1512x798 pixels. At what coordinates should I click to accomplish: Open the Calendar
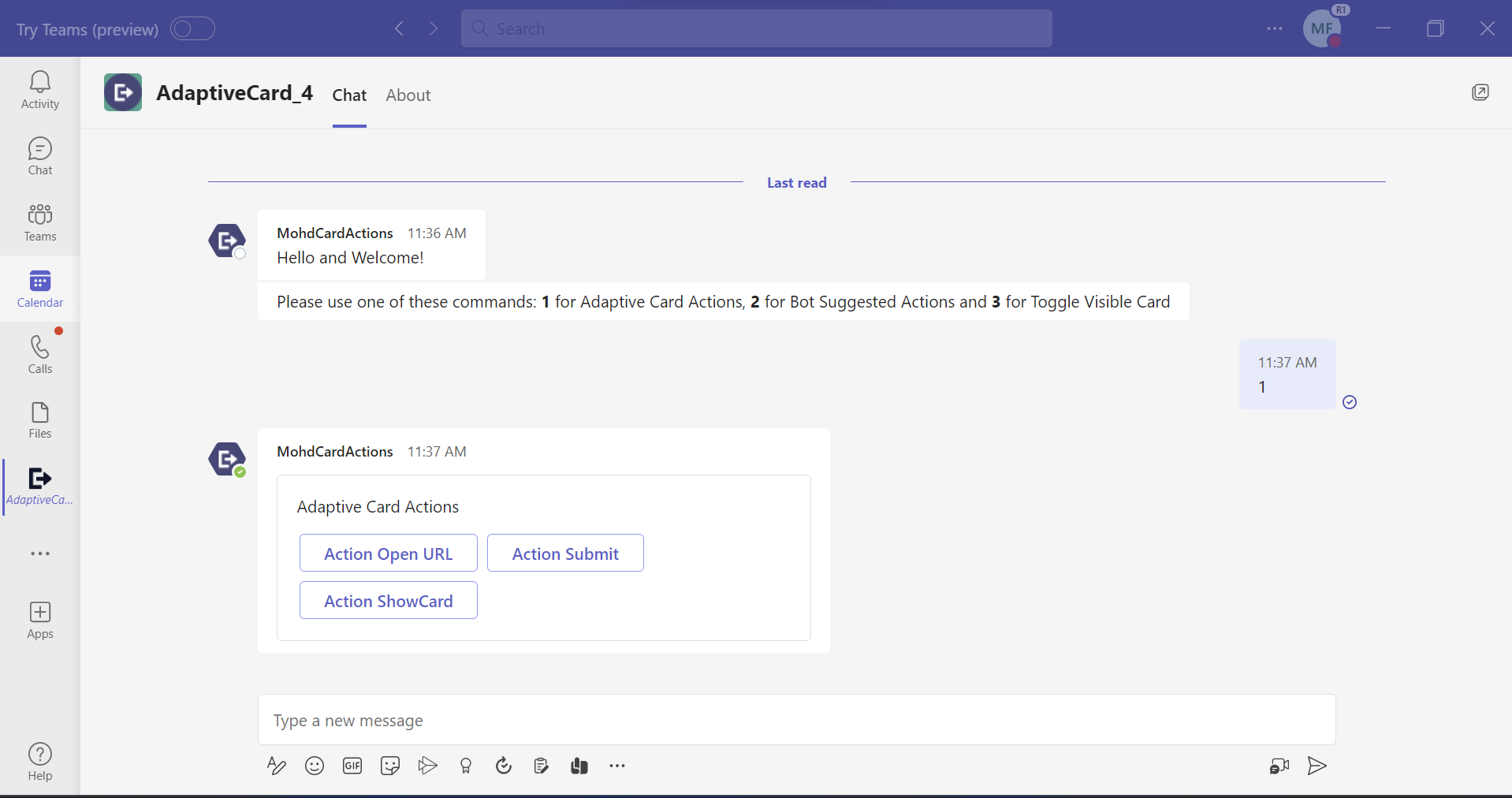(x=40, y=289)
